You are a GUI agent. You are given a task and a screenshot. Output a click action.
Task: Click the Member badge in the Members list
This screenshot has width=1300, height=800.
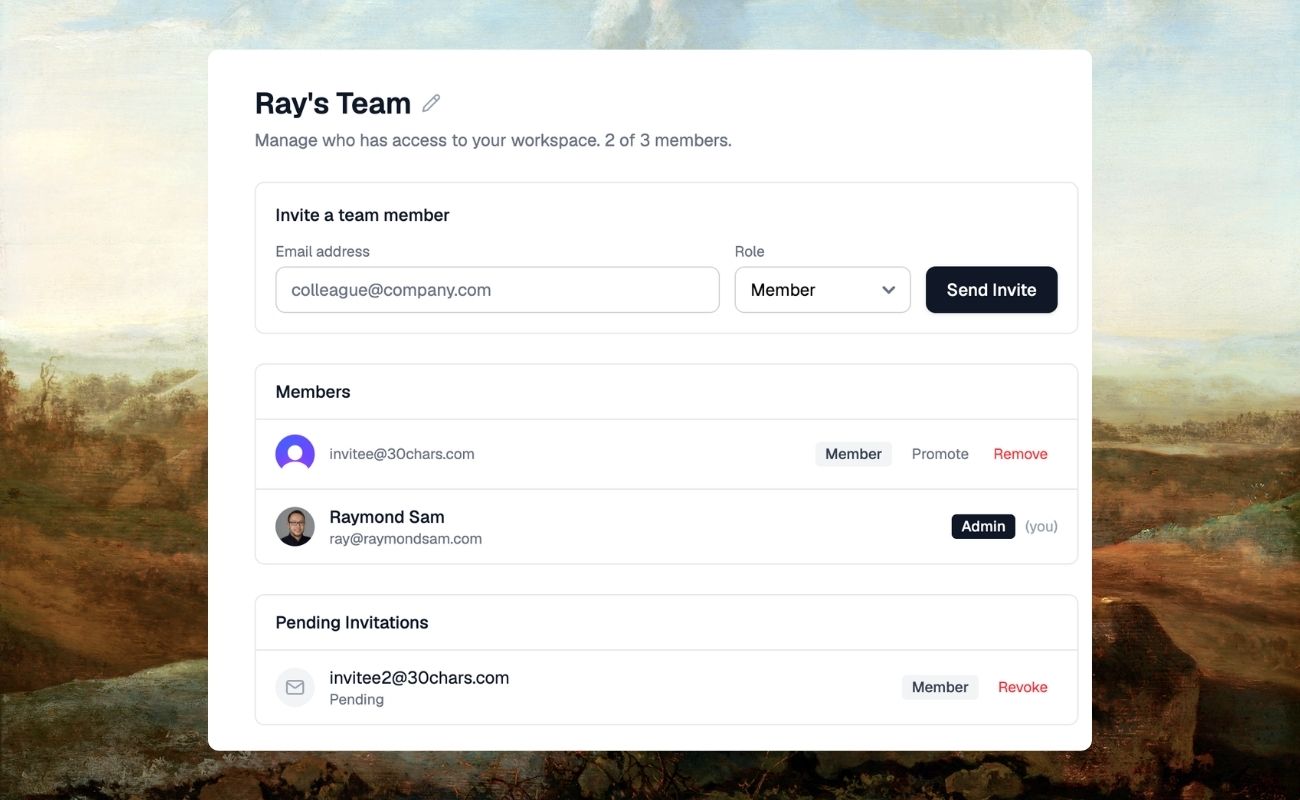(853, 454)
